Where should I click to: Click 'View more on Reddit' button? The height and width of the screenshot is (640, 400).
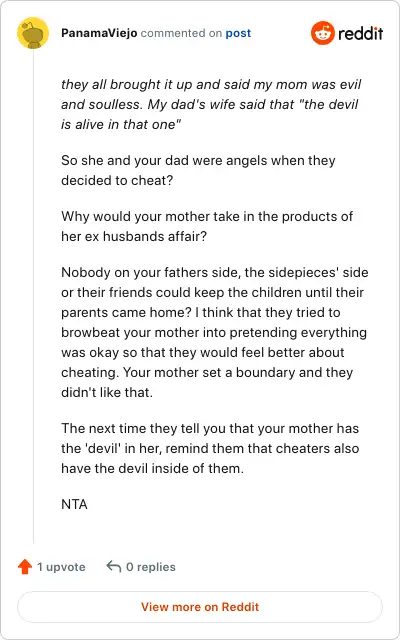pos(200,607)
